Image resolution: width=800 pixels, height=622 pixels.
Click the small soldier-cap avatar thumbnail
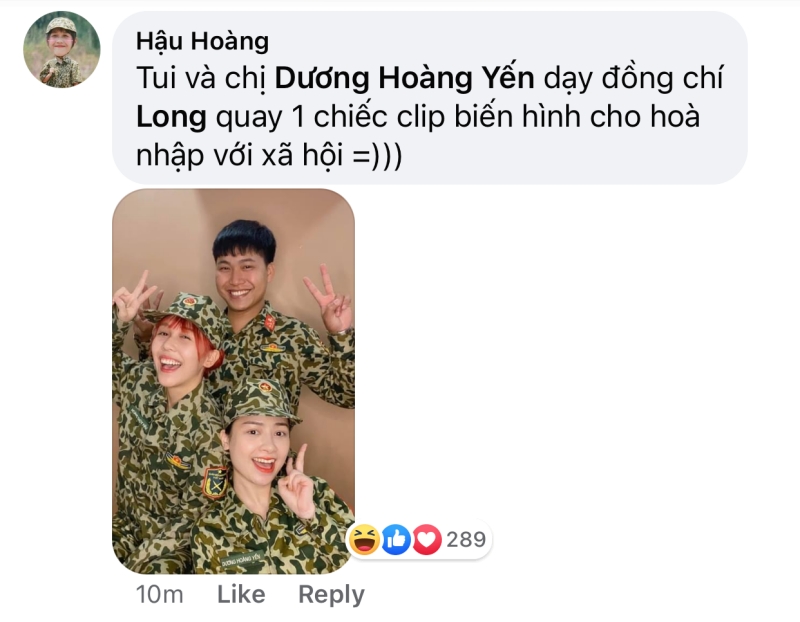pyautogui.click(x=62, y=49)
